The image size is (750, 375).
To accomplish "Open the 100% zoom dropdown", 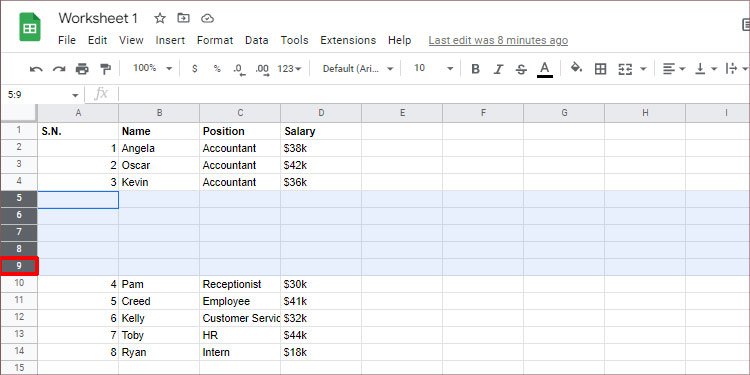I will tap(152, 68).
